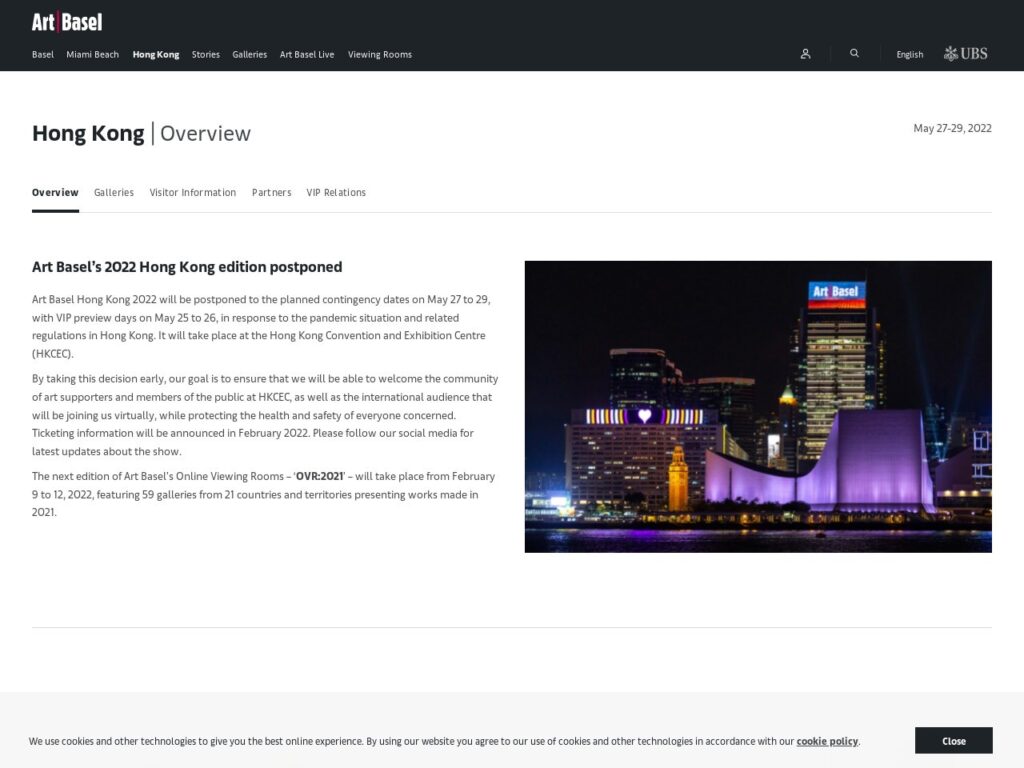This screenshot has height=768, width=1024.
Task: Switch to the Galleries sub-tab
Action: pyautogui.click(x=114, y=193)
